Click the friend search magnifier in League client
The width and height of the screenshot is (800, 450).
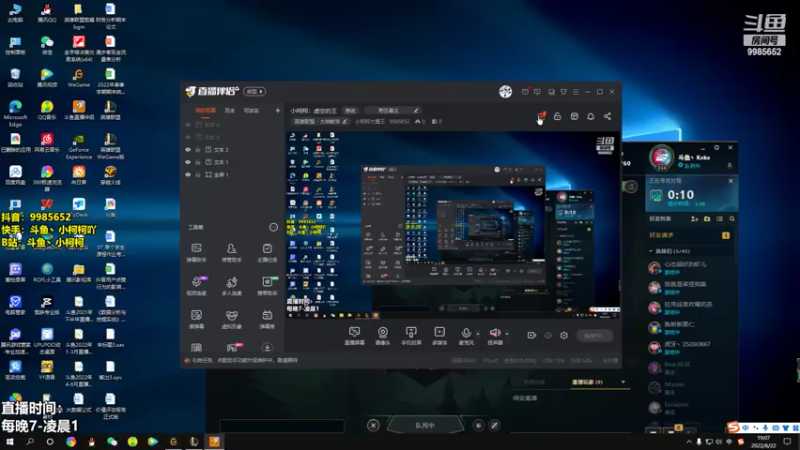point(732,219)
